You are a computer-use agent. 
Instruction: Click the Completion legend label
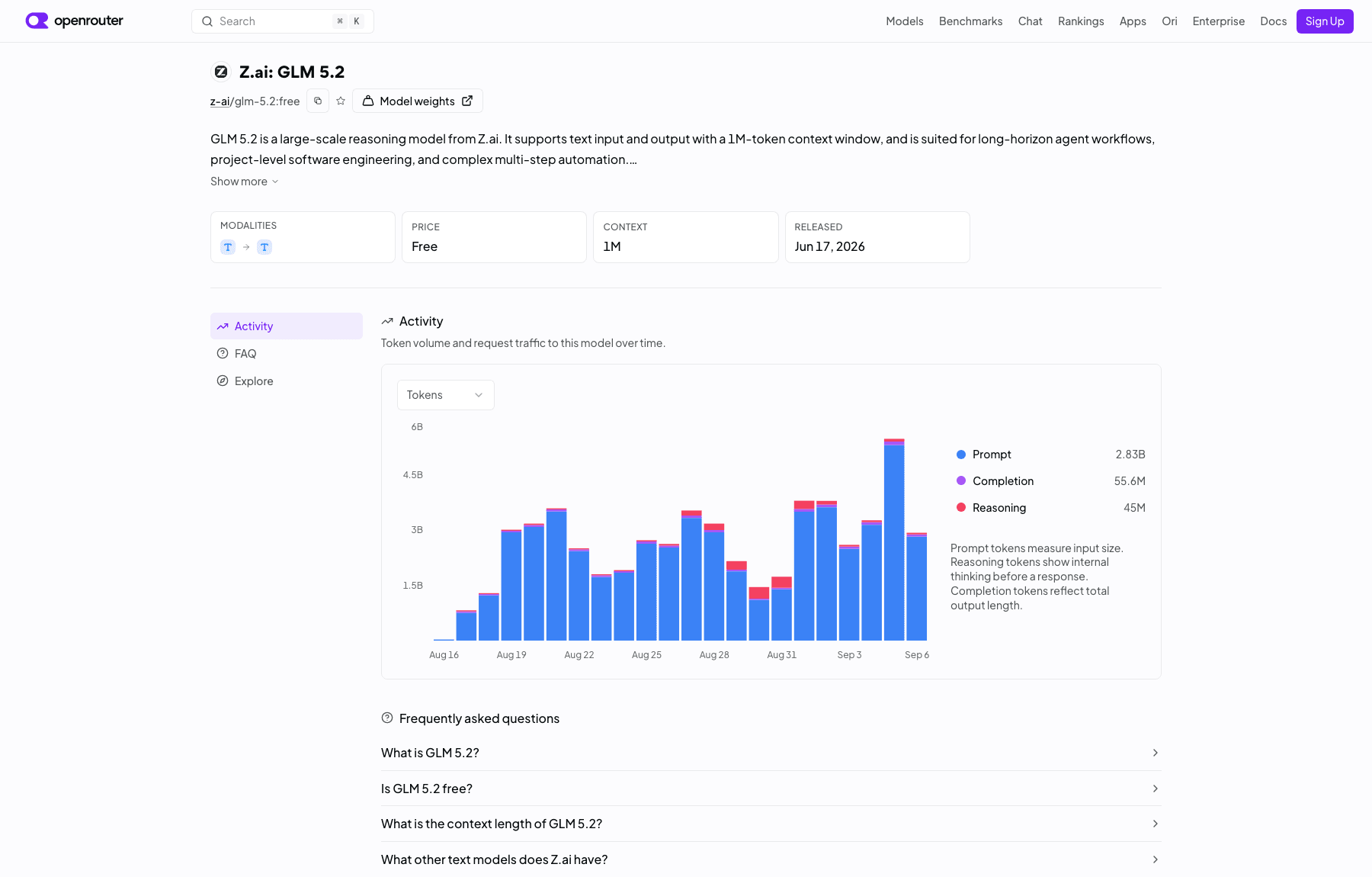click(x=1003, y=481)
